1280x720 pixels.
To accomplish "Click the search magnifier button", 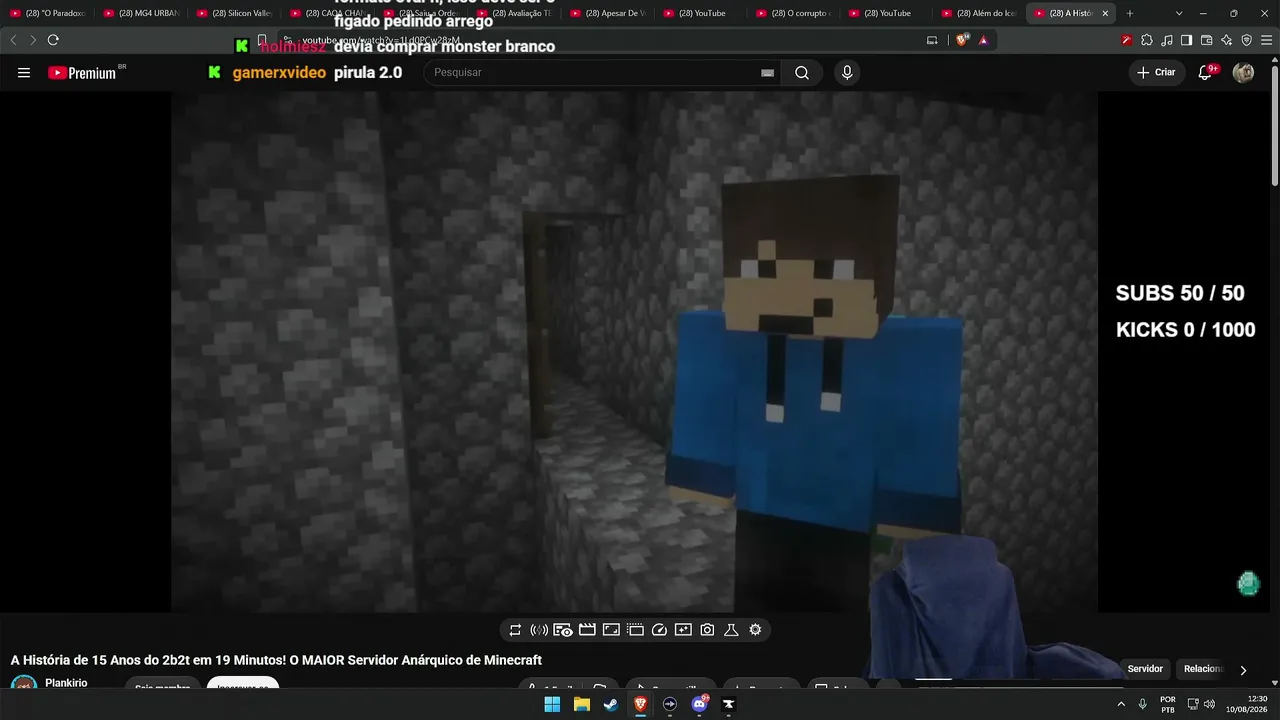I will pos(802,73).
